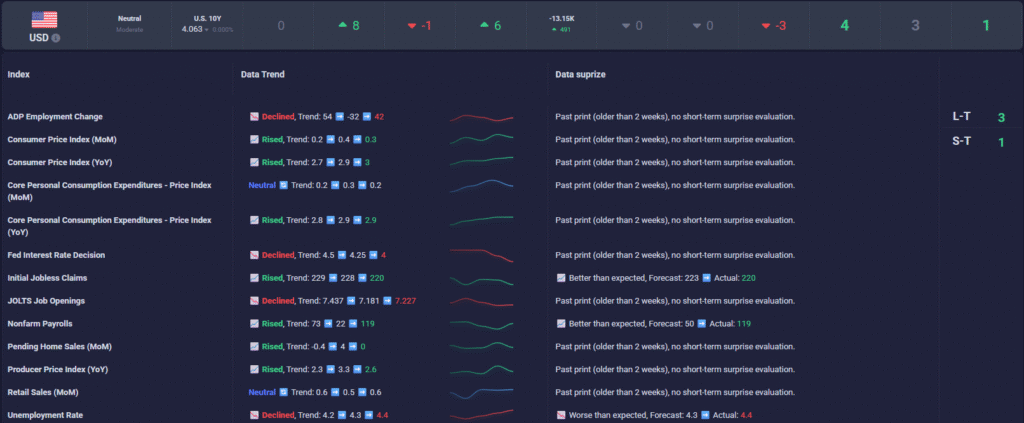Click the S-T score label
This screenshot has width=1024, height=423.
pos(960,142)
